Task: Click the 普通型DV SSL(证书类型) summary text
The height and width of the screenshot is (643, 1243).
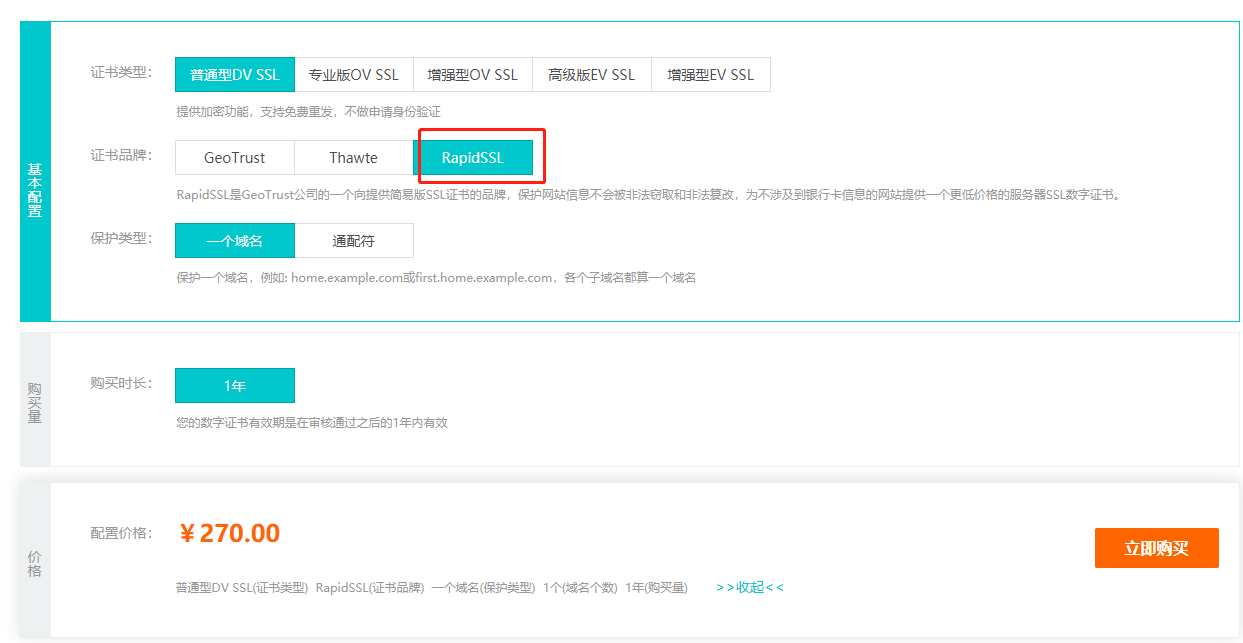Action: click(242, 587)
